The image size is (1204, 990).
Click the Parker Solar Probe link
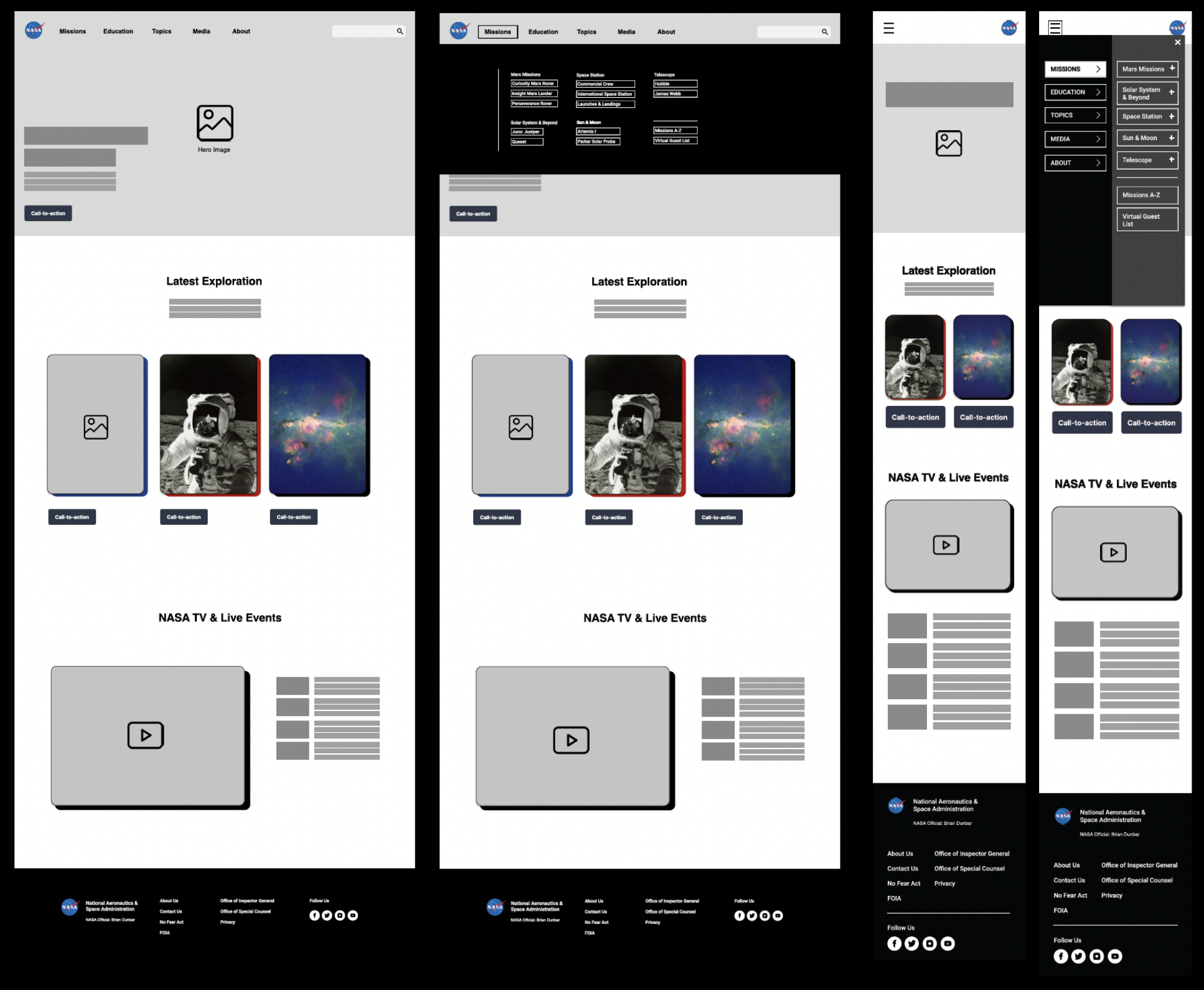point(598,141)
